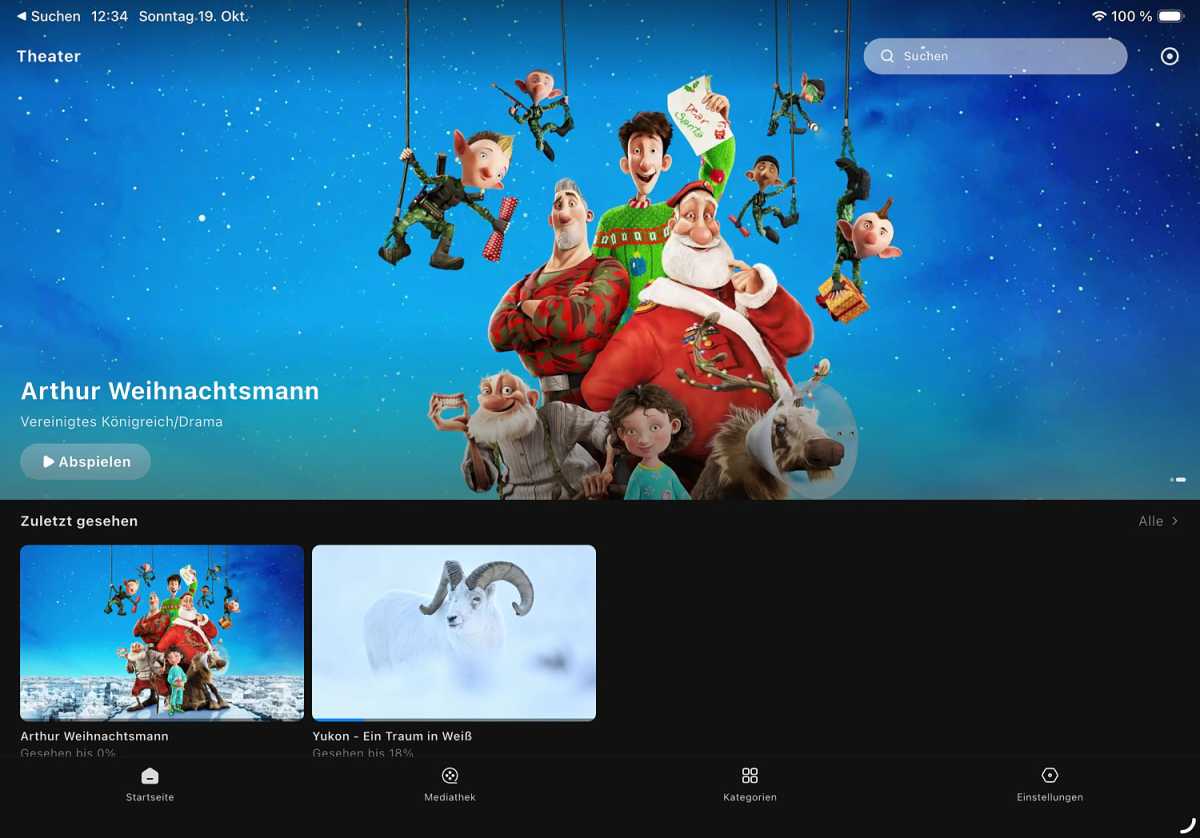The image size is (1200, 838).
Task: Select the large Arthur Weihnachtsmann banner title
Action: click(x=170, y=391)
